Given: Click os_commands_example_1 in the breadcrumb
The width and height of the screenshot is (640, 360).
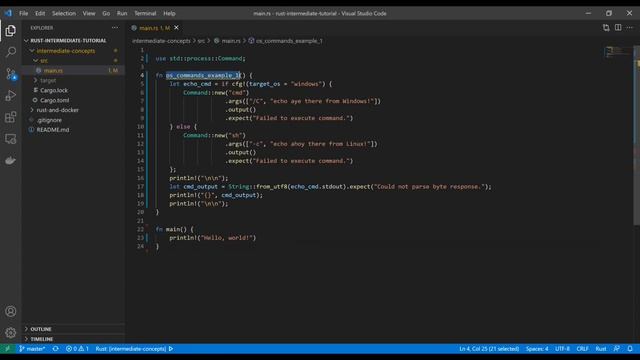Looking at the screenshot, I should click(289, 41).
